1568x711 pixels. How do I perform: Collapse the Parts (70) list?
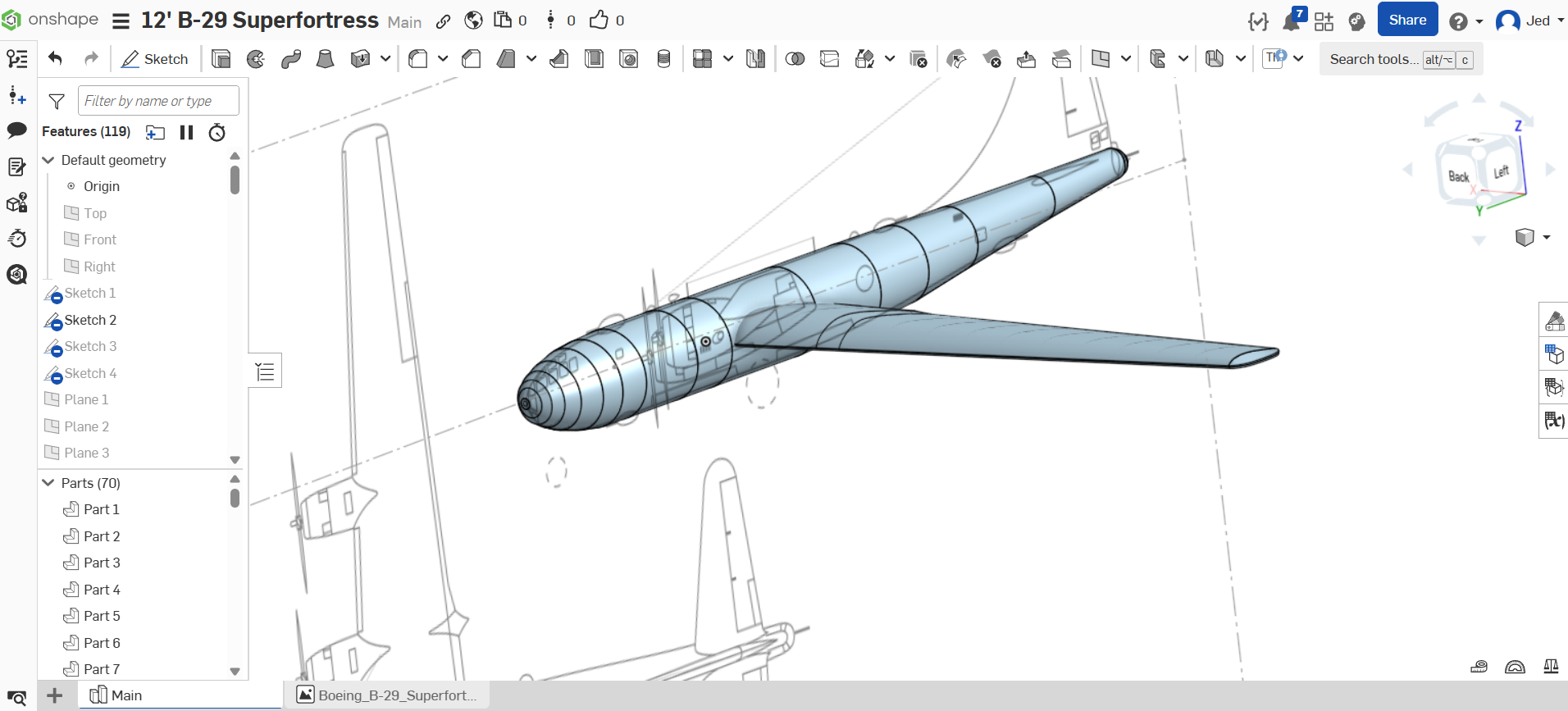coord(48,483)
